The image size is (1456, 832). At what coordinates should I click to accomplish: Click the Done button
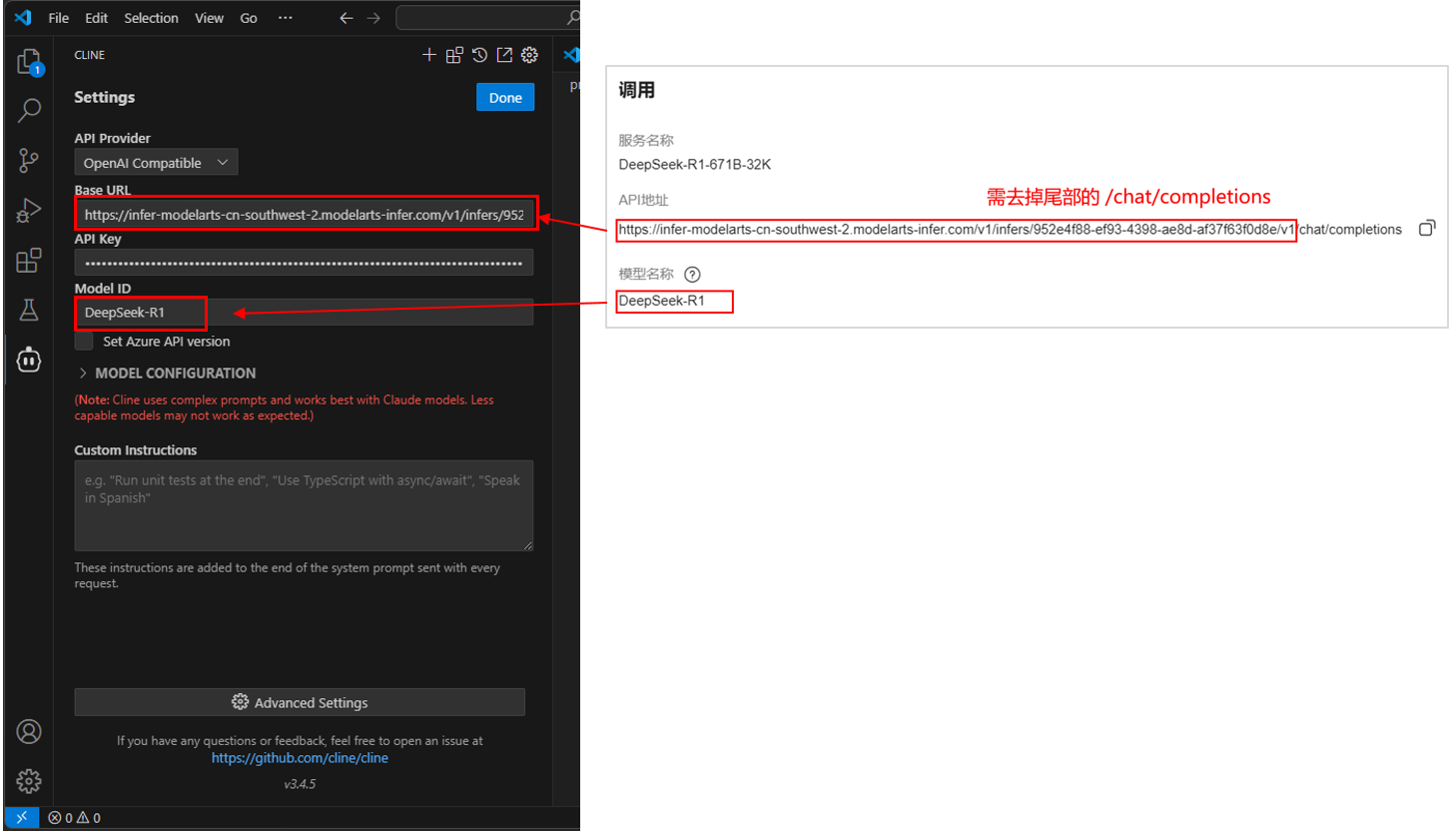point(505,98)
